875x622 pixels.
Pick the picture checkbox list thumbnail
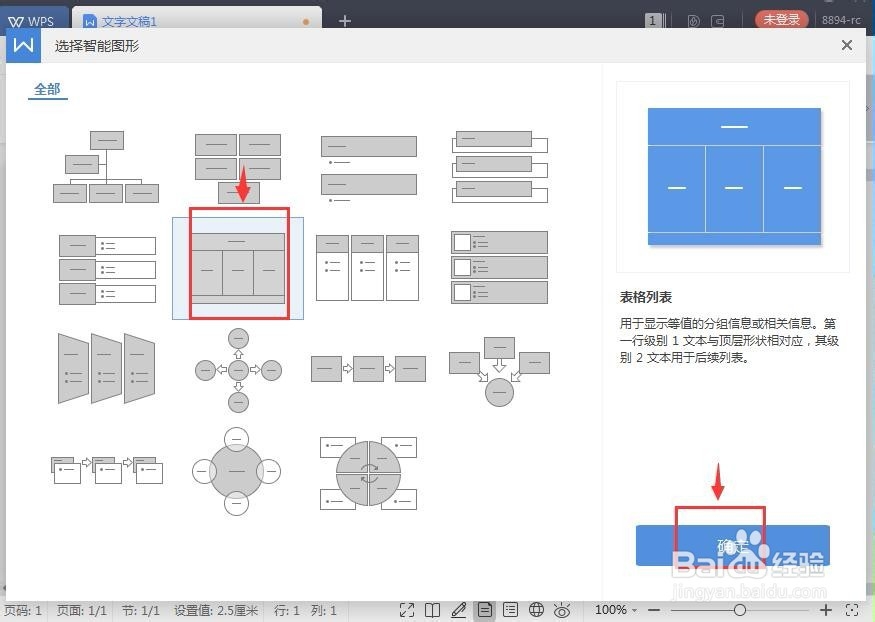pos(499,268)
